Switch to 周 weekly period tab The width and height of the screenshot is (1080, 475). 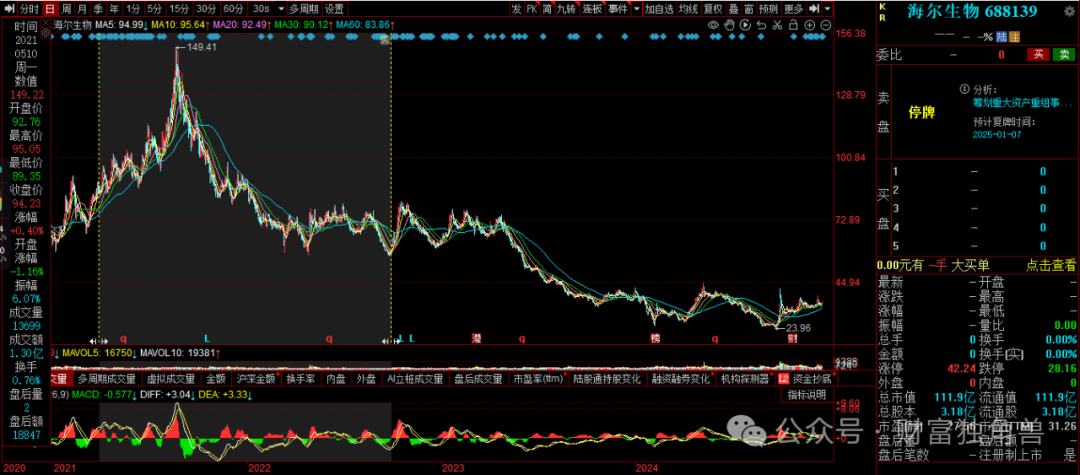(x=68, y=8)
